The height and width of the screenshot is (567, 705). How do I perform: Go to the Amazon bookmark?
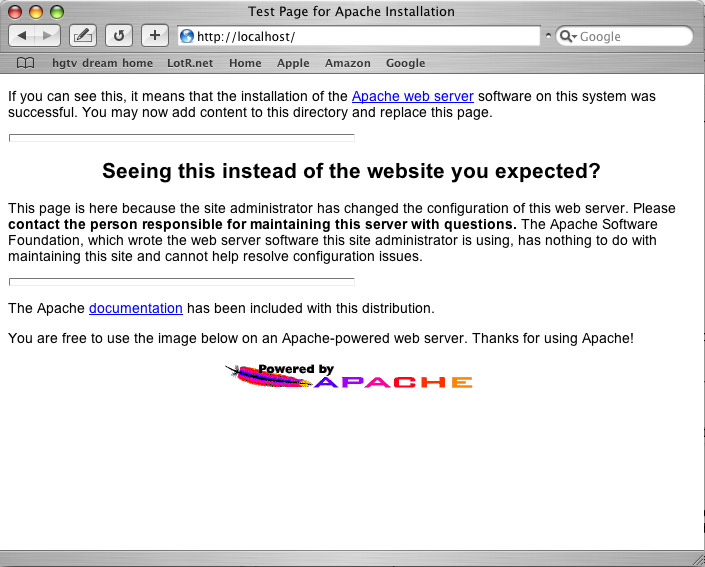click(x=347, y=63)
